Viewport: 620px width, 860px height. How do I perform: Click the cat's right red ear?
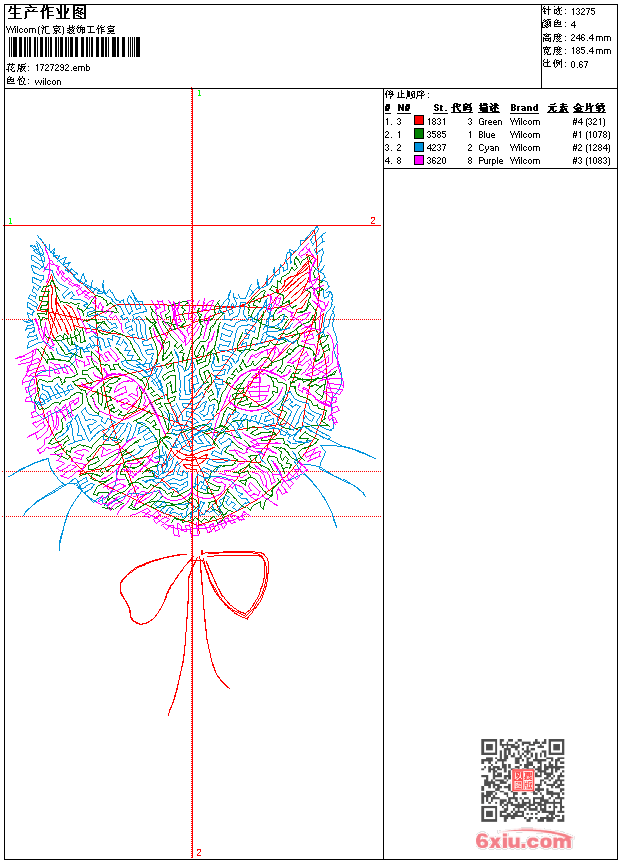pyautogui.click(x=297, y=283)
